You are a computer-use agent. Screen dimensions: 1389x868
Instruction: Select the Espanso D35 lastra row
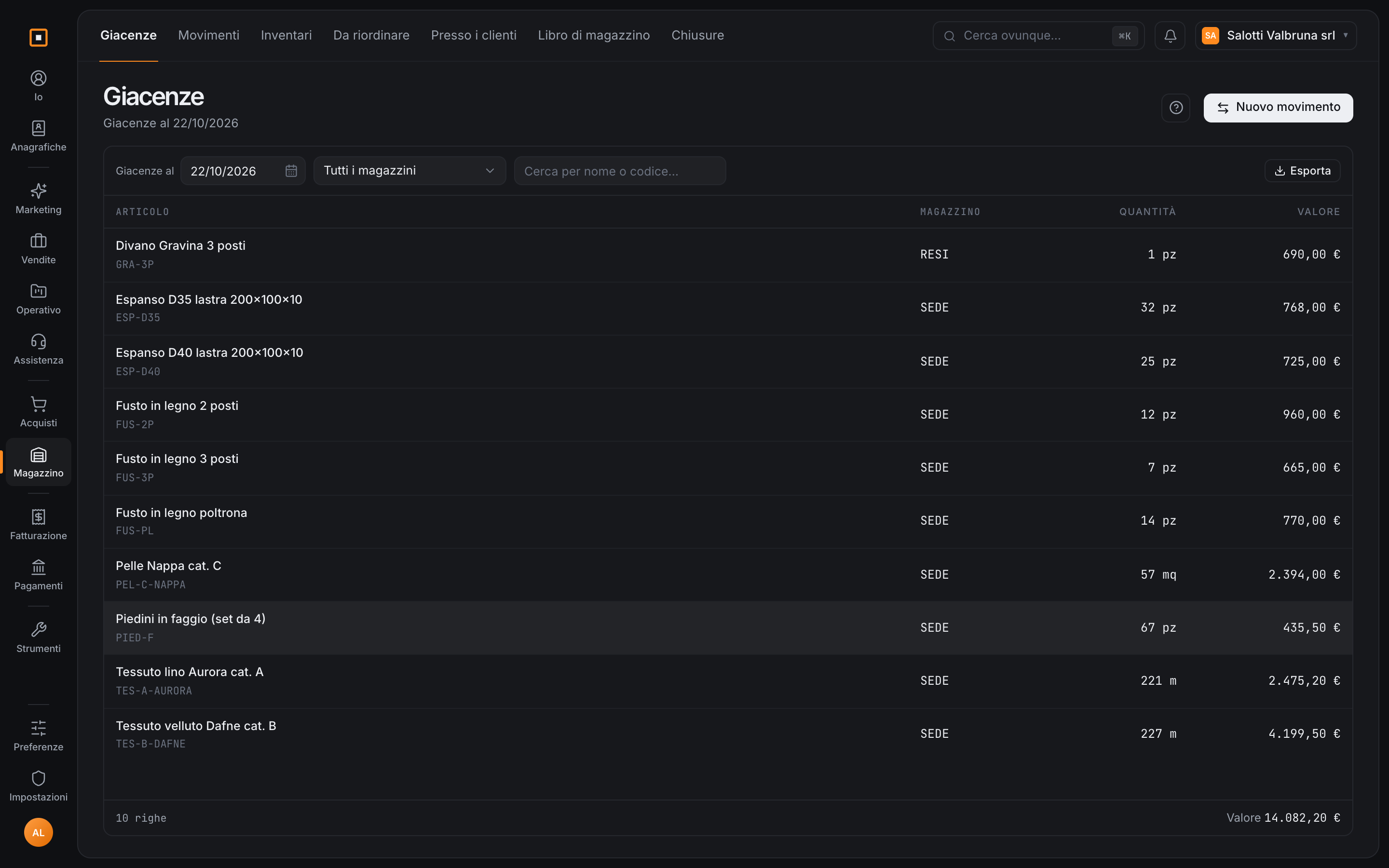[728, 308]
